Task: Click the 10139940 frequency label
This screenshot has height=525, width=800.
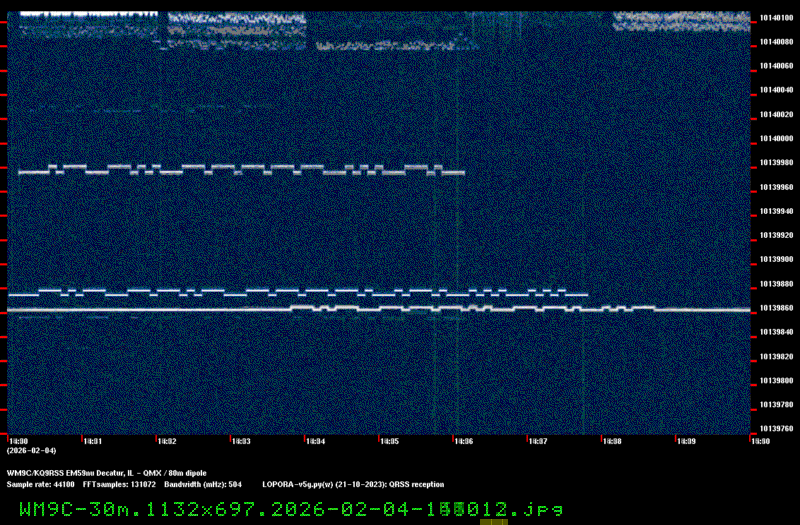Action: 776,211
